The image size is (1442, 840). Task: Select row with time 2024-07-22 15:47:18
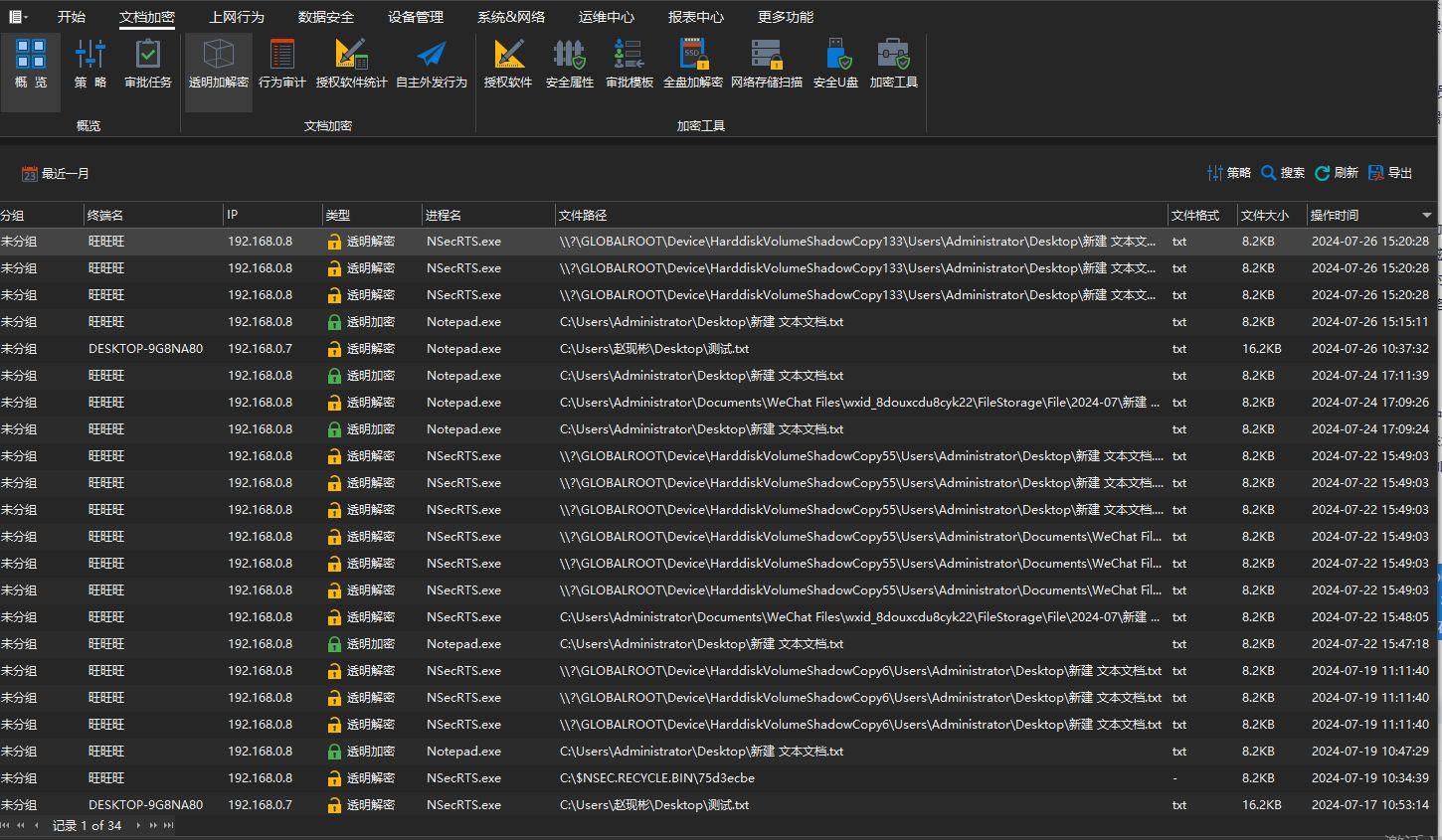(716, 644)
